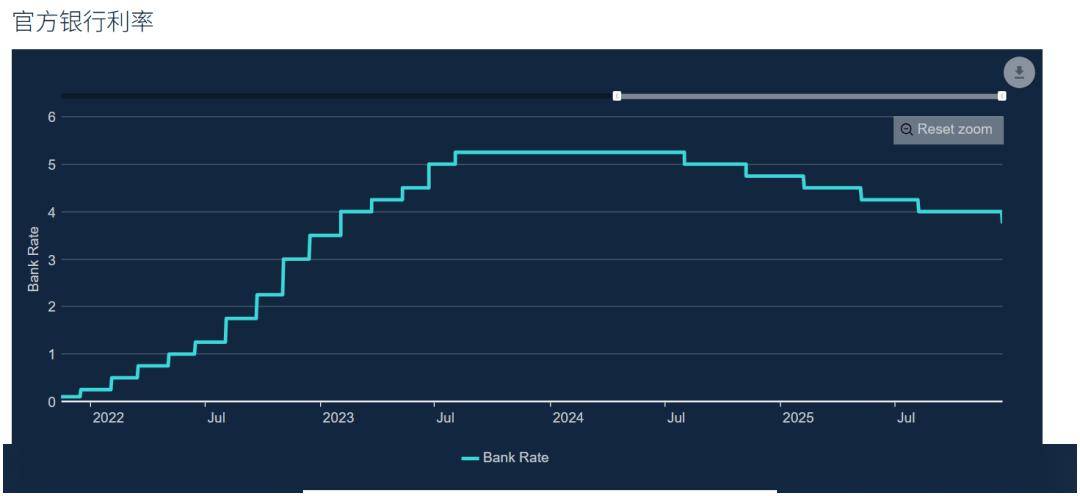1080x496 pixels.
Task: Click the 官方银行利率 chart heading
Action: 82,21
